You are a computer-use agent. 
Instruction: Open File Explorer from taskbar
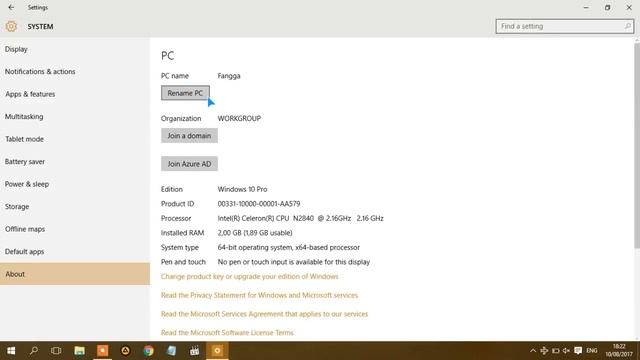(79, 351)
